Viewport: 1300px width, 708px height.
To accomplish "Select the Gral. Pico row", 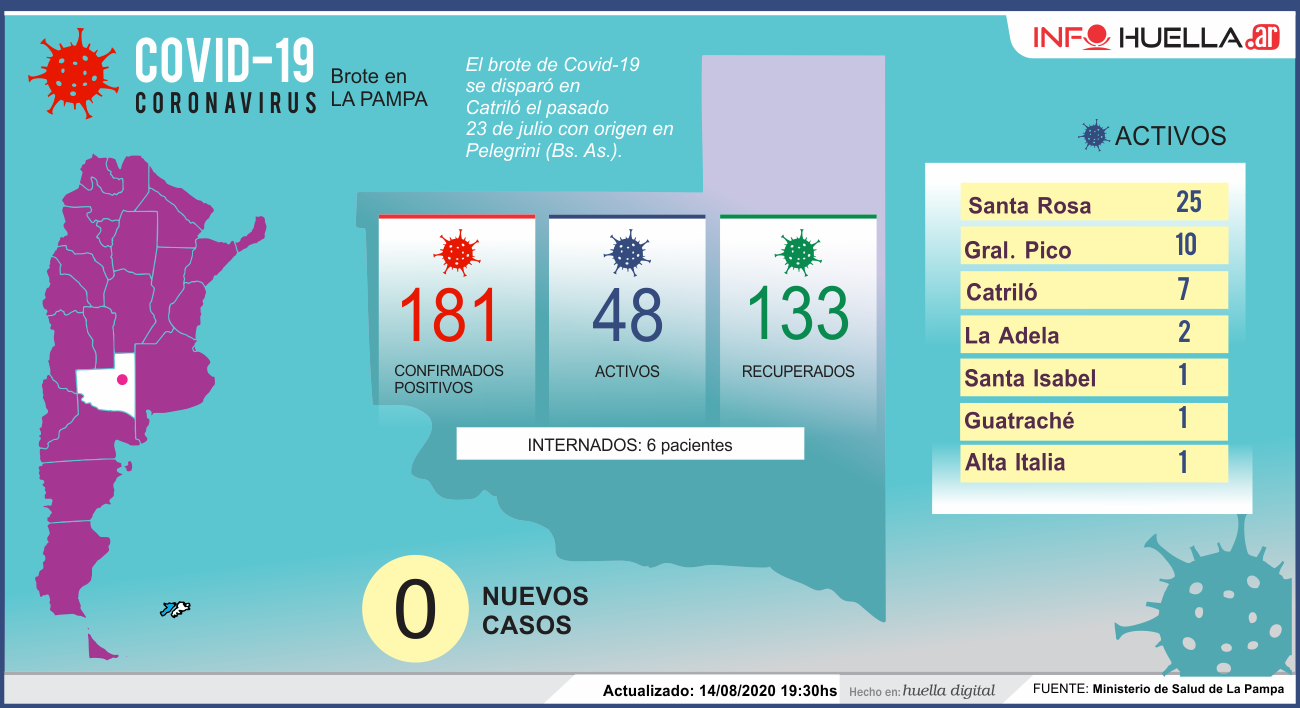I will [x=1093, y=247].
